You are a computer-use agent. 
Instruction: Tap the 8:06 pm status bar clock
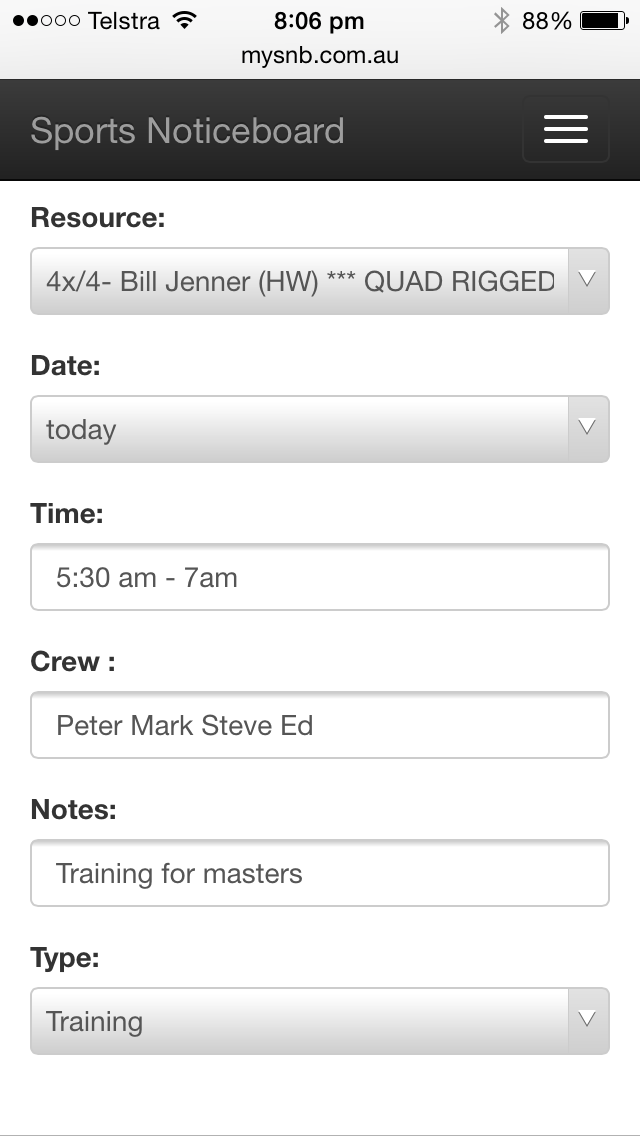[319, 20]
